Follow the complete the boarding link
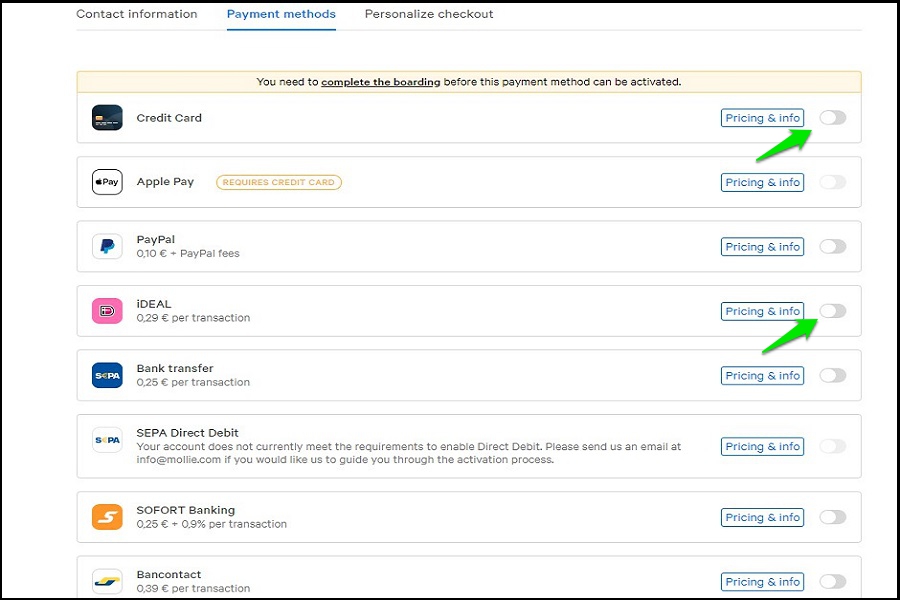Image resolution: width=900 pixels, height=600 pixels. 381,82
